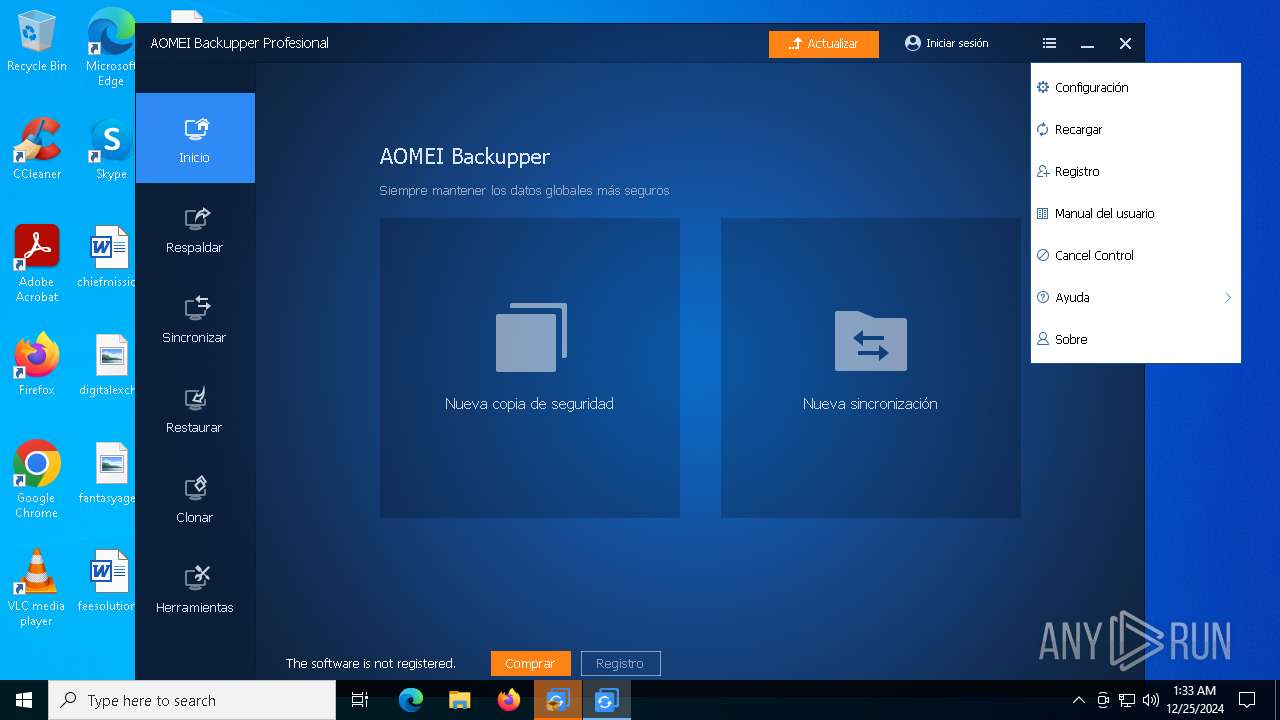Select the Clonar sidebar item
Viewport: 1280px width, 720px height.
[195, 498]
